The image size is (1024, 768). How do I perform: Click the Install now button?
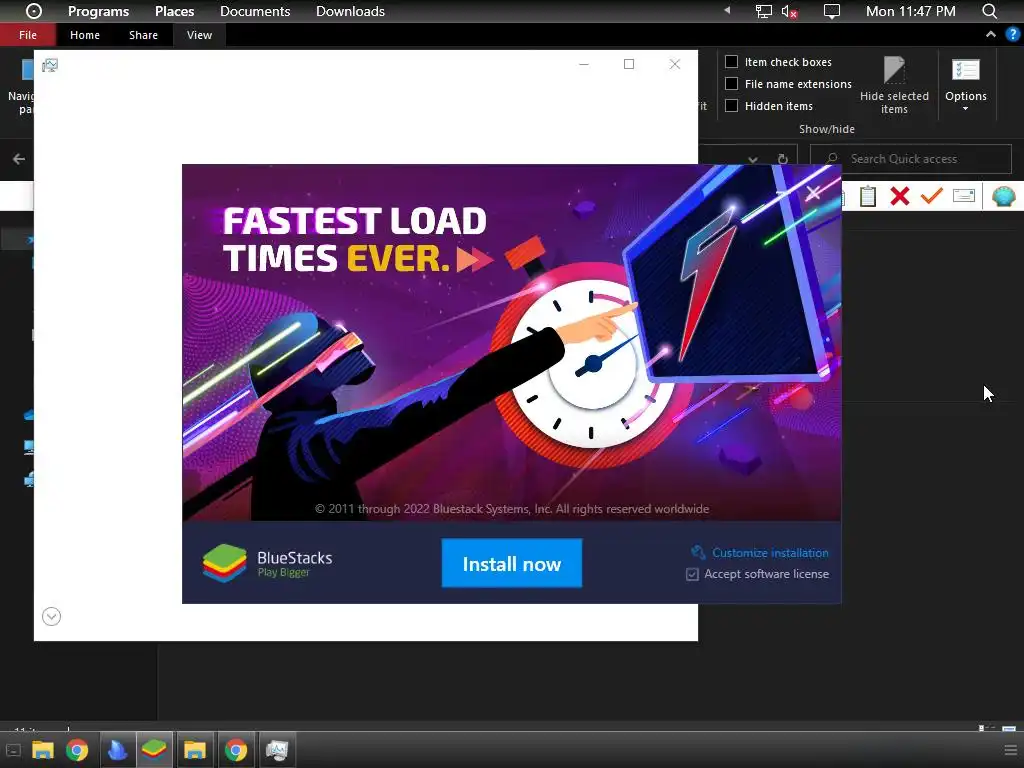(511, 563)
